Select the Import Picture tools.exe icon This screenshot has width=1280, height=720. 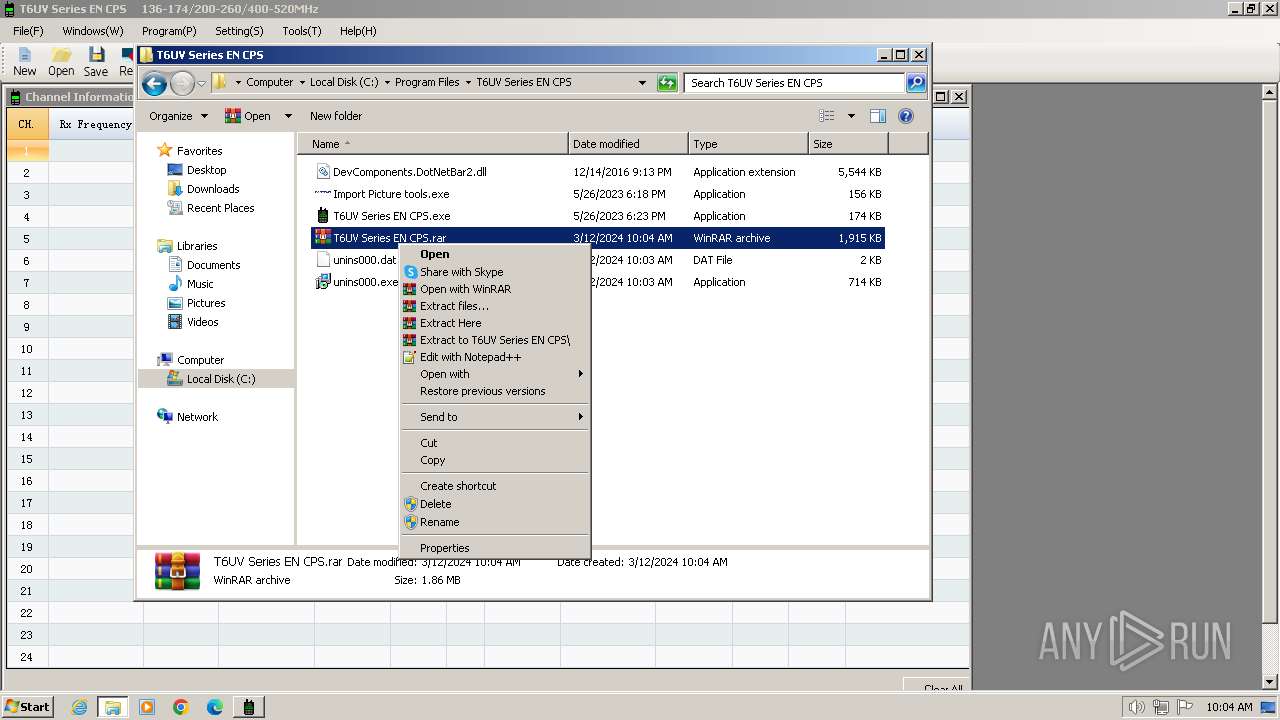pyautogui.click(x=323, y=194)
